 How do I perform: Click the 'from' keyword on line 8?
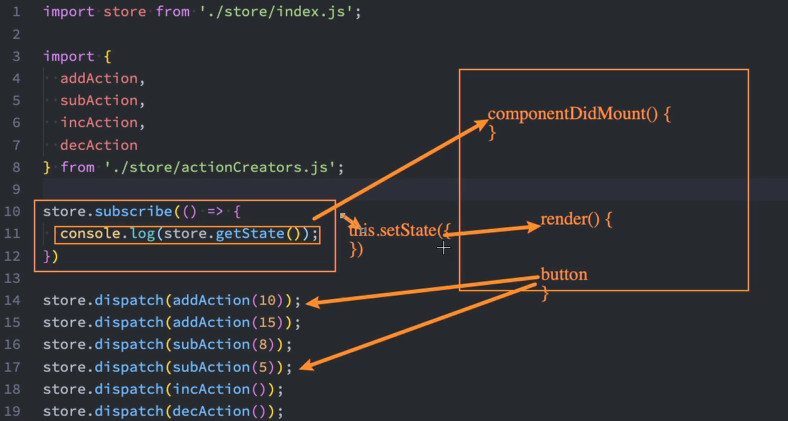[x=77, y=167]
